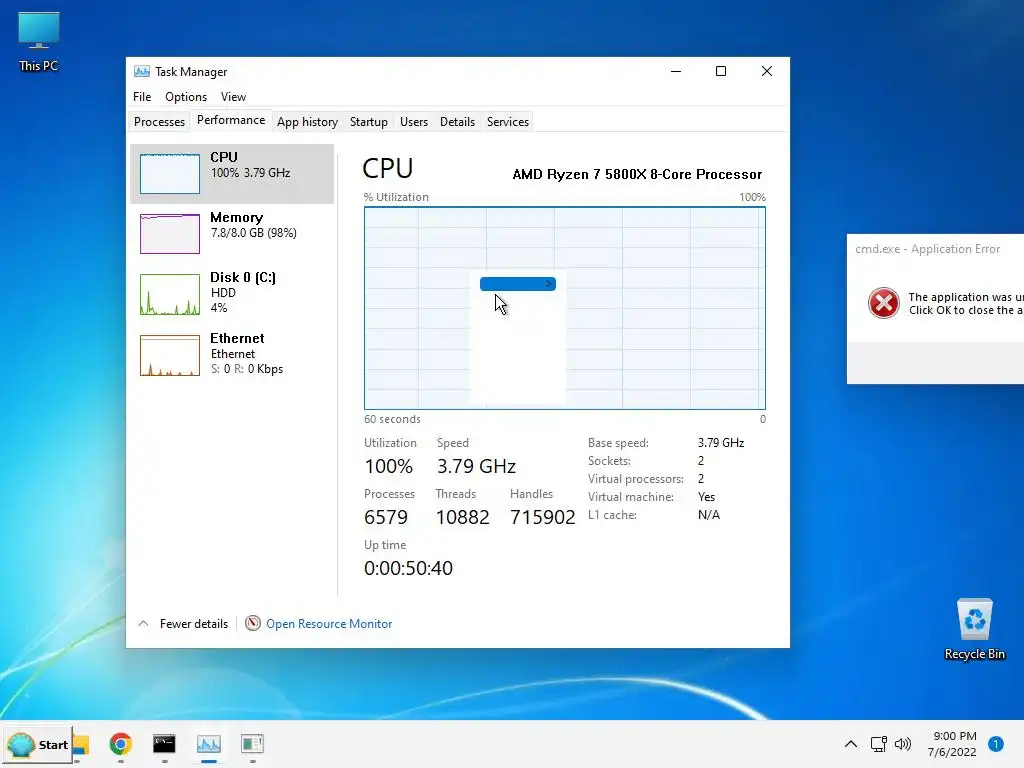The image size is (1024, 768).
Task: Open the clock showing 9:00 PM
Action: click(952, 744)
